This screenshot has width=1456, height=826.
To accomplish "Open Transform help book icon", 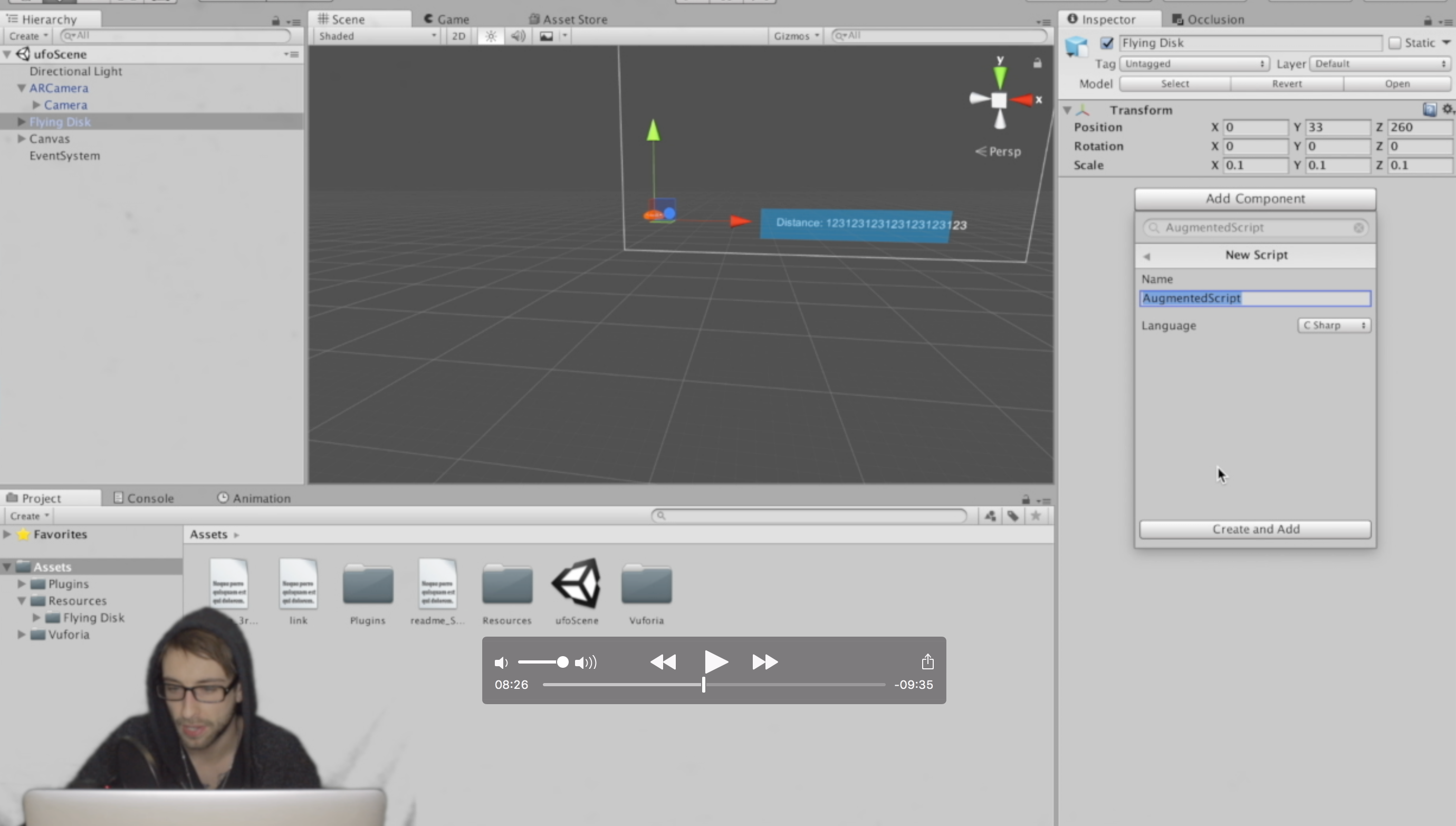I will pos(1429,110).
